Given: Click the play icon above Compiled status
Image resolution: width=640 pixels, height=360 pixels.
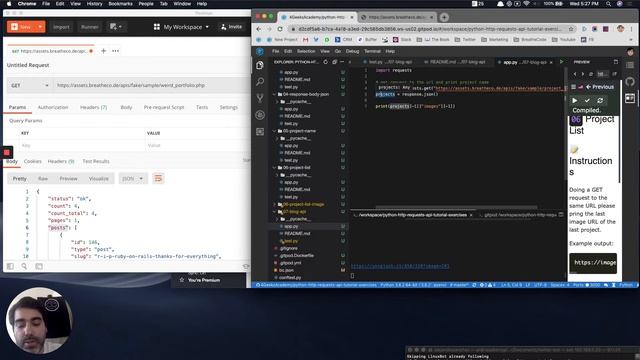Looking at the screenshot, I should point(575,100).
